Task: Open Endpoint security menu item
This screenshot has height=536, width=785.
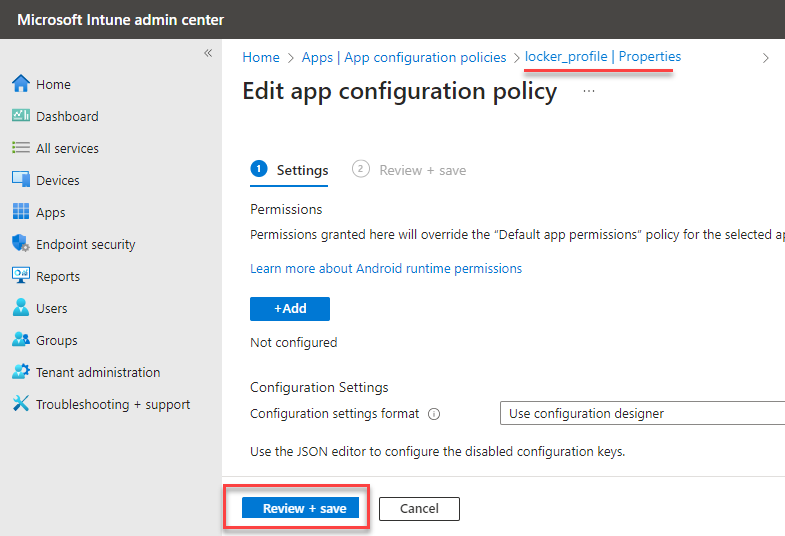Action: tap(86, 245)
